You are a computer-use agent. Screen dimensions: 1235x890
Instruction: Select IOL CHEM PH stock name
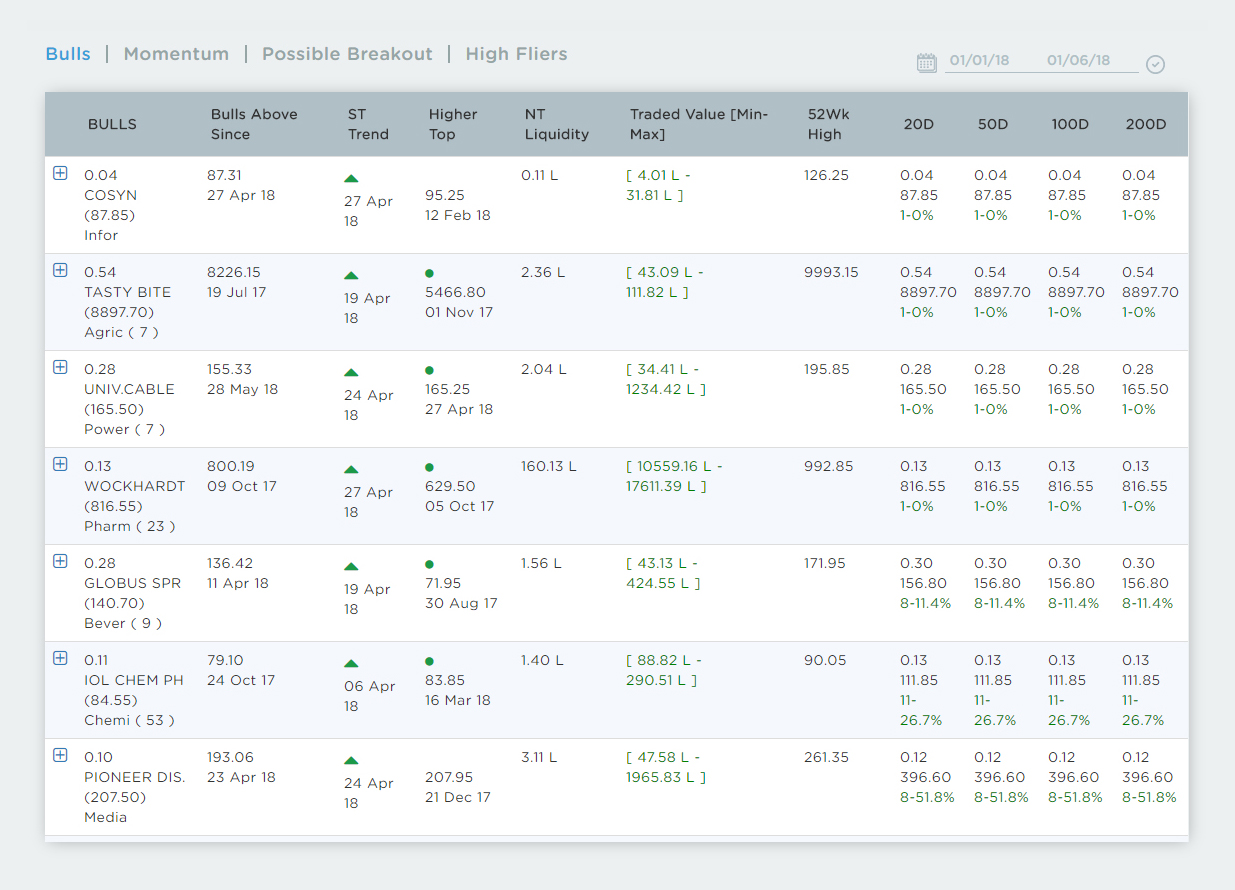click(134, 680)
